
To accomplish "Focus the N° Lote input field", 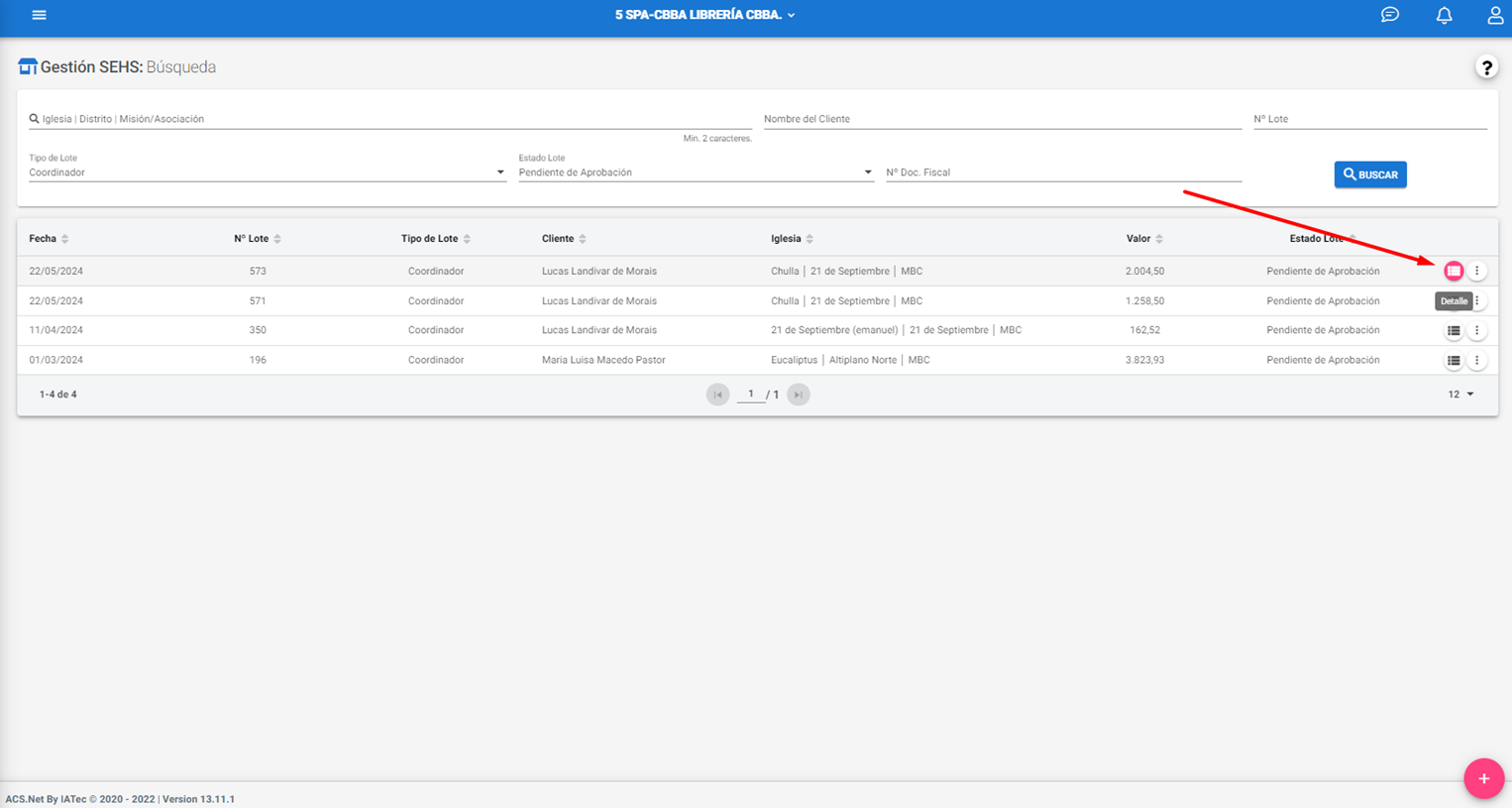I will [1370, 119].
